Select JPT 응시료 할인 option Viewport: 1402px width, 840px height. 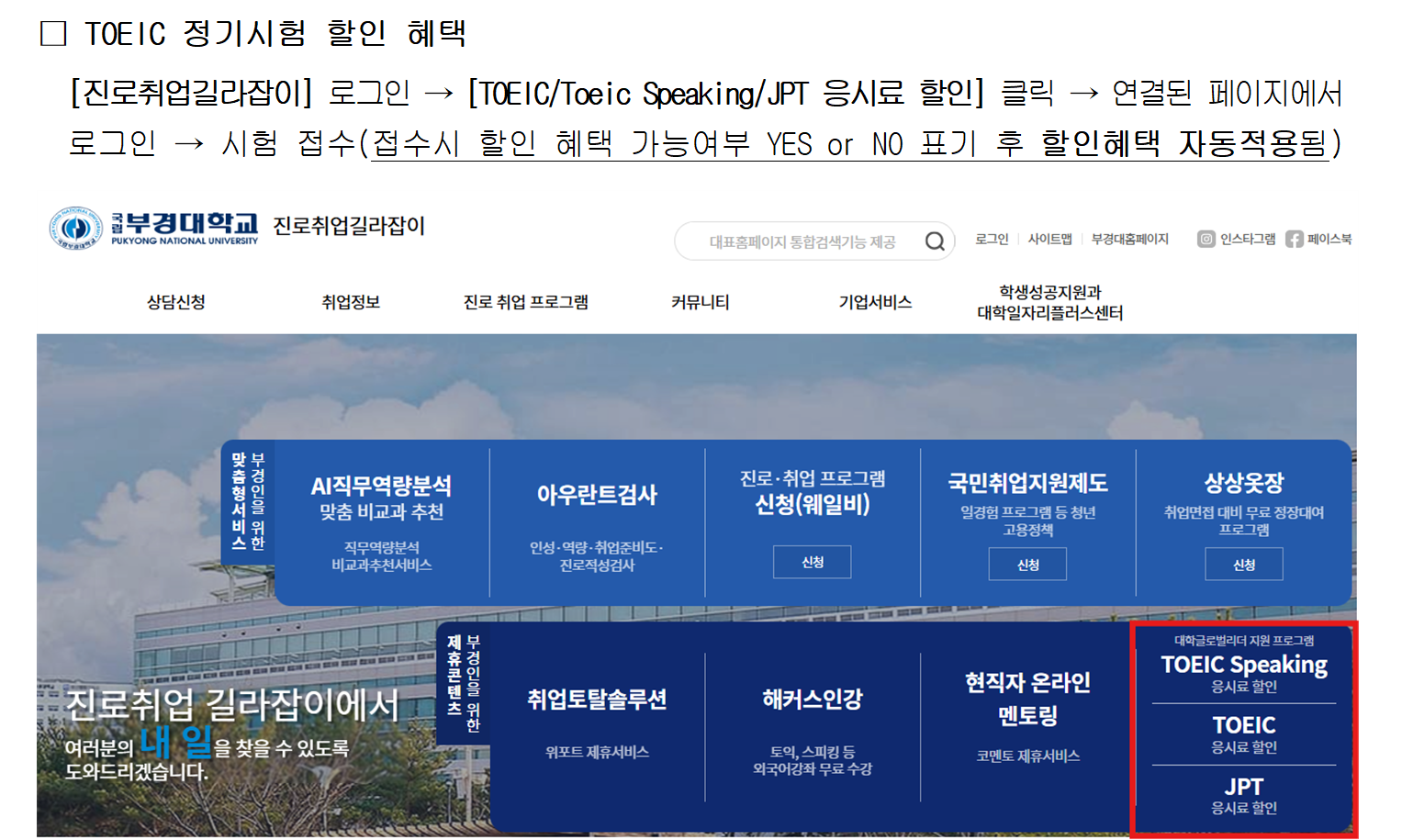(1243, 795)
